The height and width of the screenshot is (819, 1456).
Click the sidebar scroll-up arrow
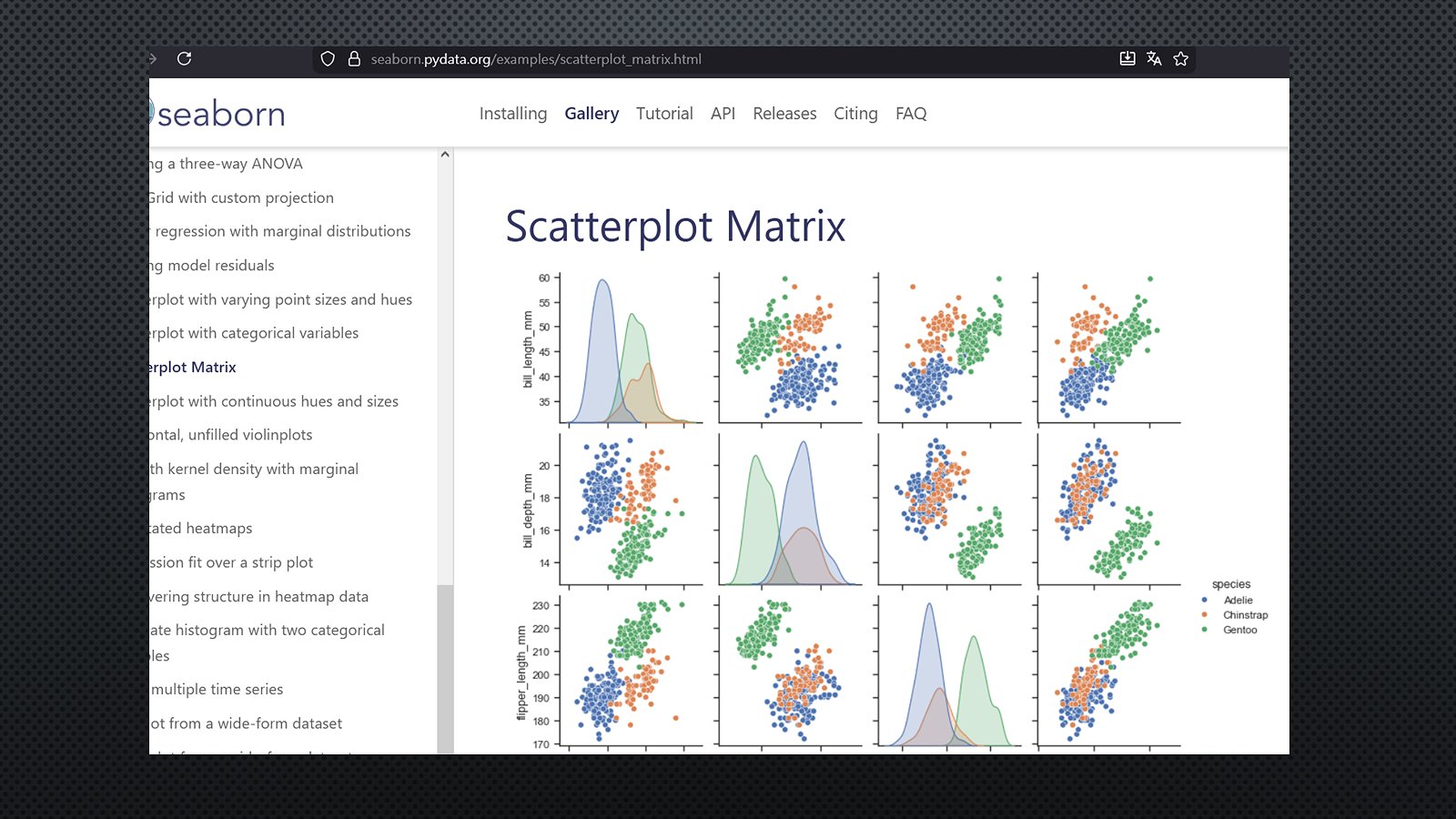pyautogui.click(x=445, y=155)
